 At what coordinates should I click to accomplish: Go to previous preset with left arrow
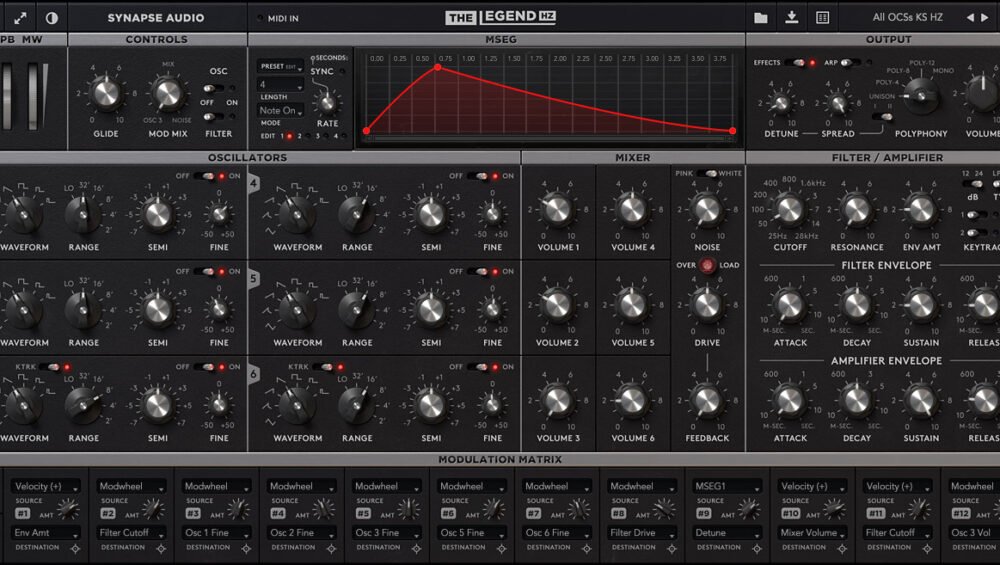(x=970, y=18)
